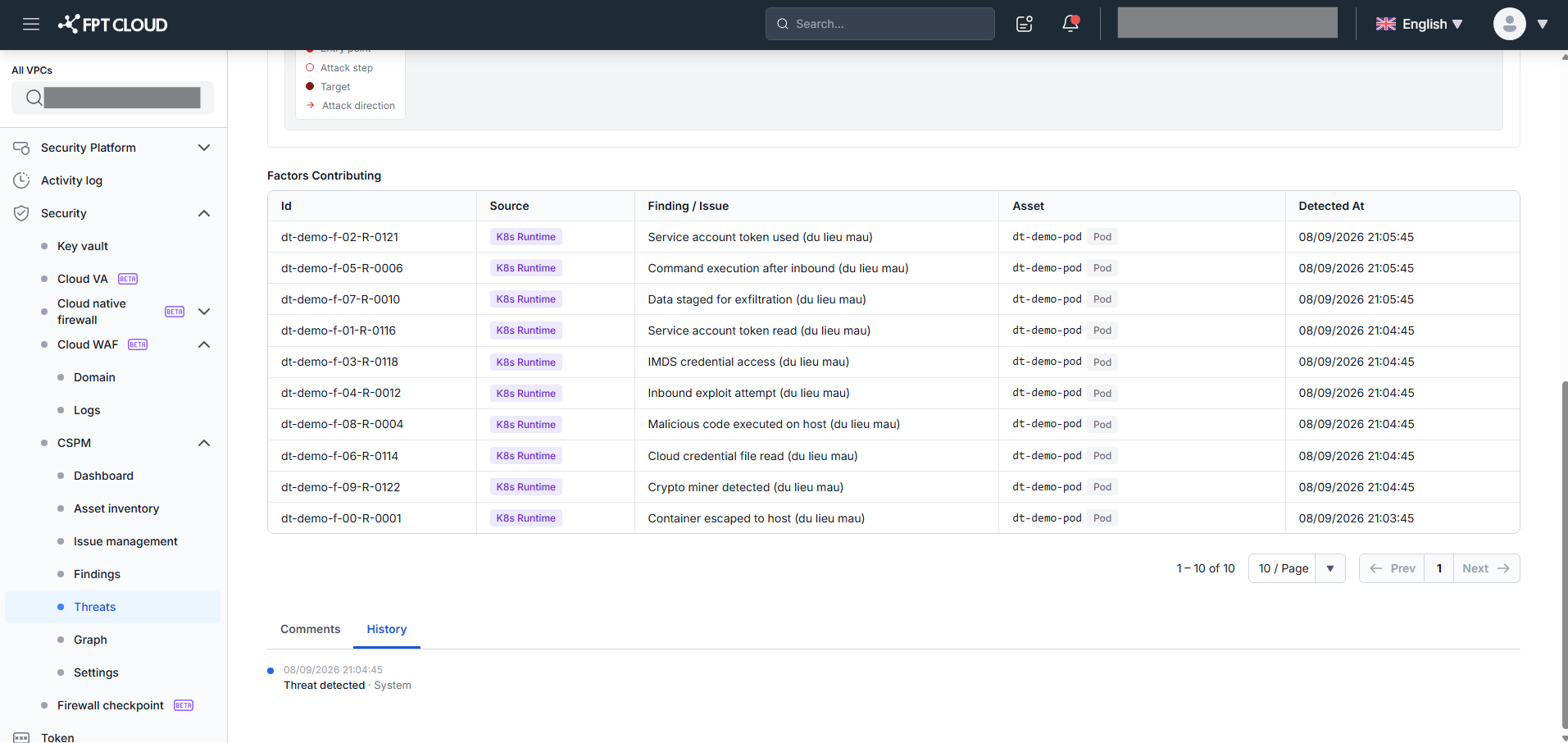The image size is (1568, 743).
Task: Click 'Container escaped to host' issue
Action: [756, 518]
